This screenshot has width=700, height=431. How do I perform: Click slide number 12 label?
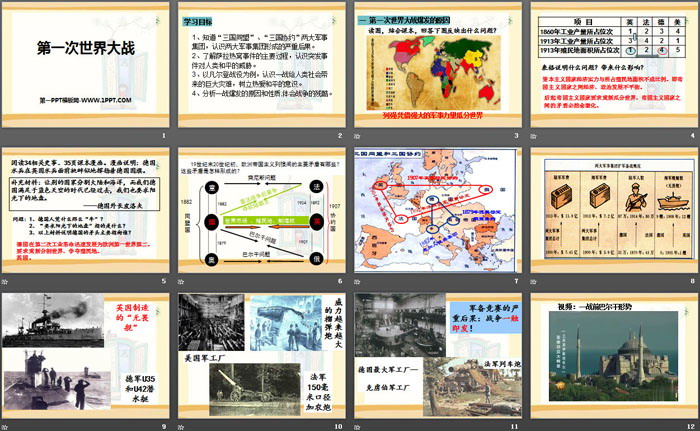coord(691,427)
